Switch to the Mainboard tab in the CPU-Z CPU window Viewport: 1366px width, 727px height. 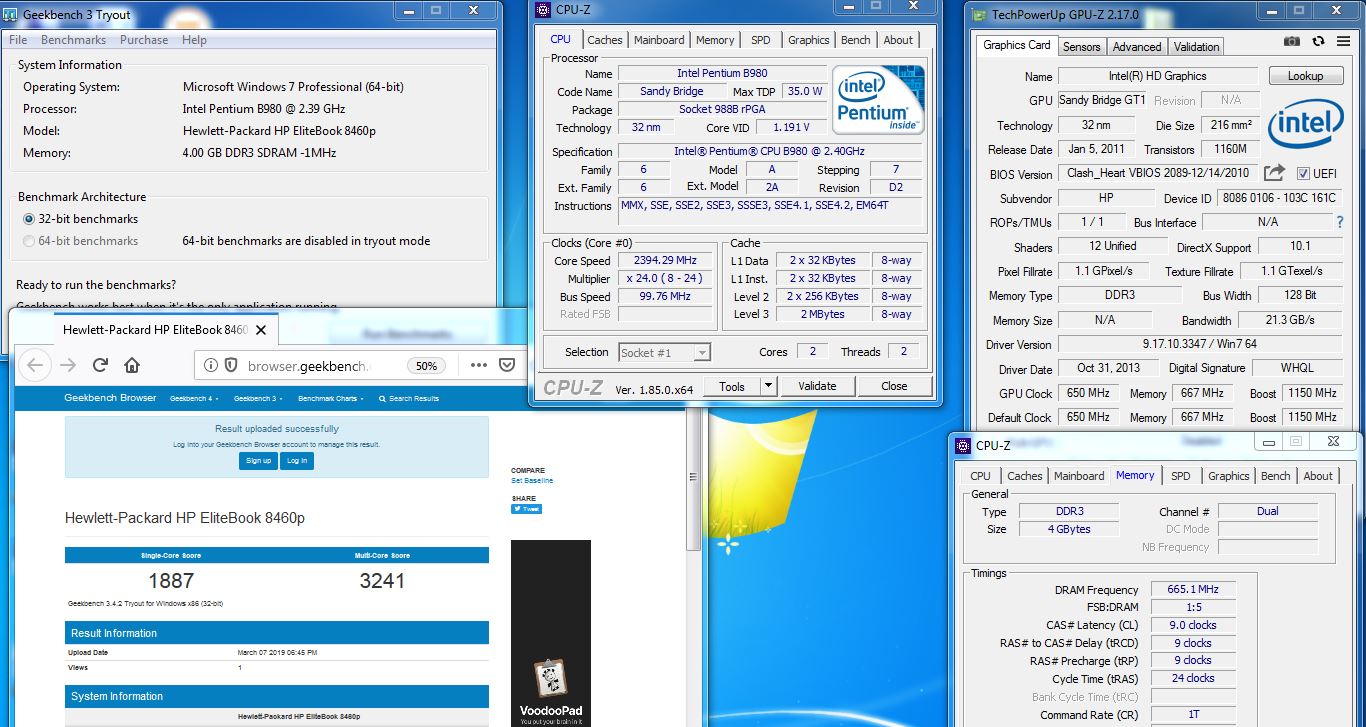660,40
